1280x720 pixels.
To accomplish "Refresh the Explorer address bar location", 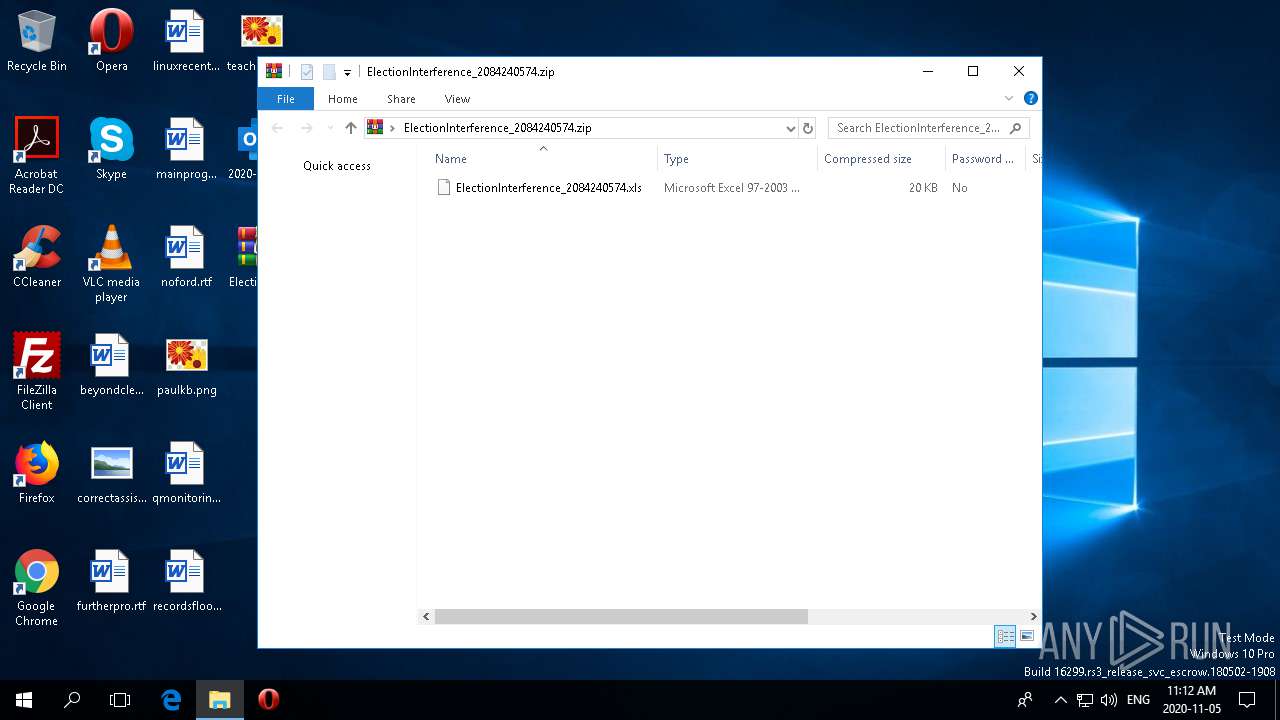I will 808,128.
